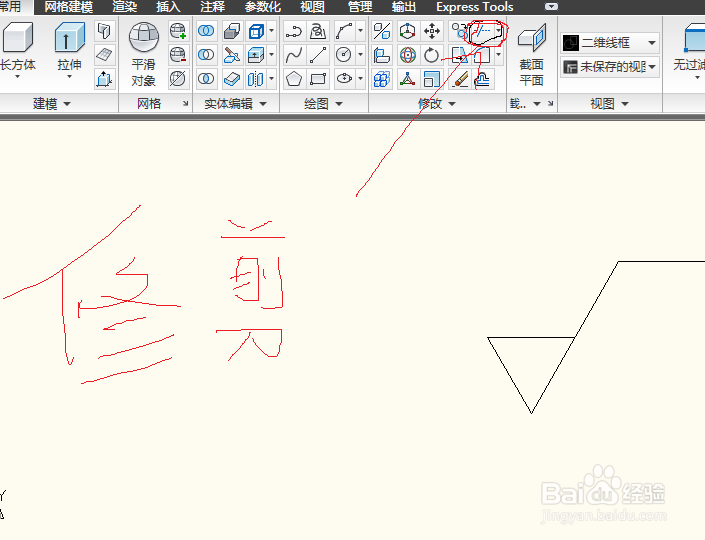Viewport: 705px width, 540px height.
Task: Click the Refine Mesh icon
Action: click(x=178, y=79)
